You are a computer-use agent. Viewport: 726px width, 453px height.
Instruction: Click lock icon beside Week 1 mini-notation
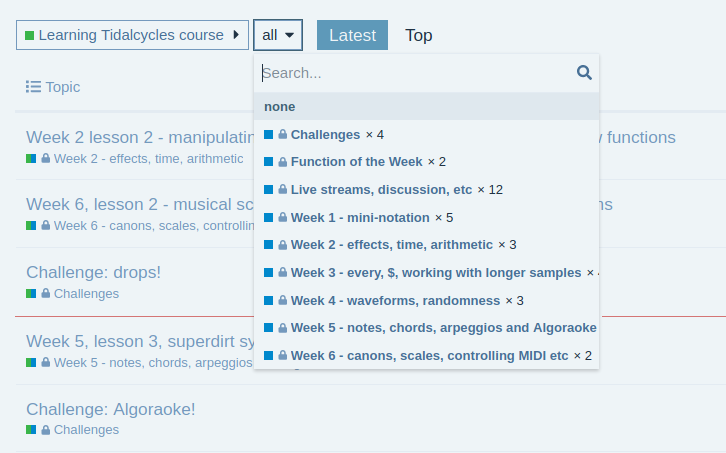pos(282,218)
